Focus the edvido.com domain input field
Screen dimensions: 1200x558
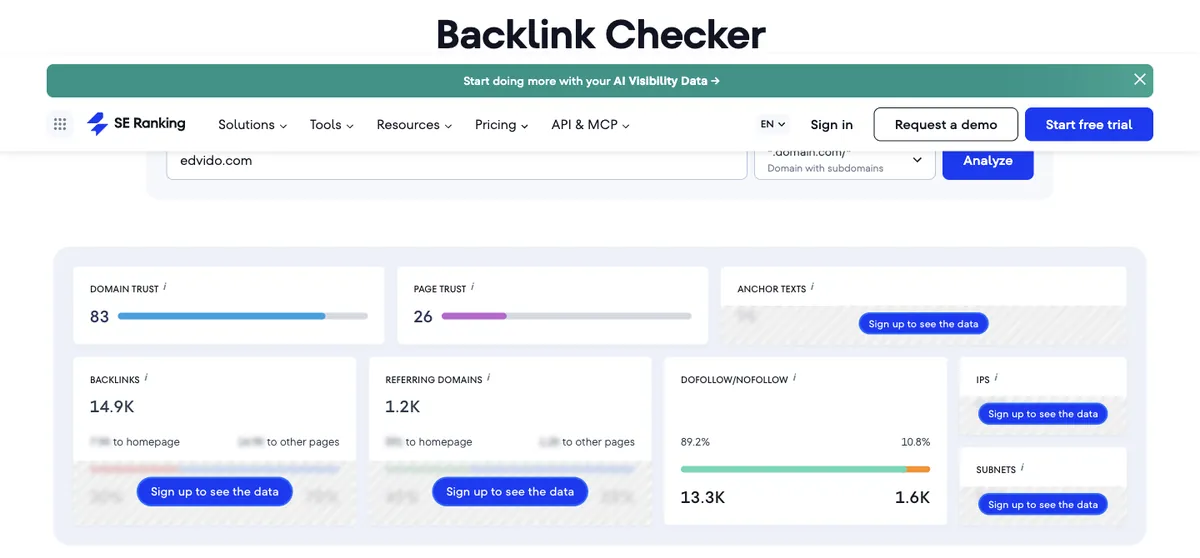pyautogui.click(x=457, y=161)
